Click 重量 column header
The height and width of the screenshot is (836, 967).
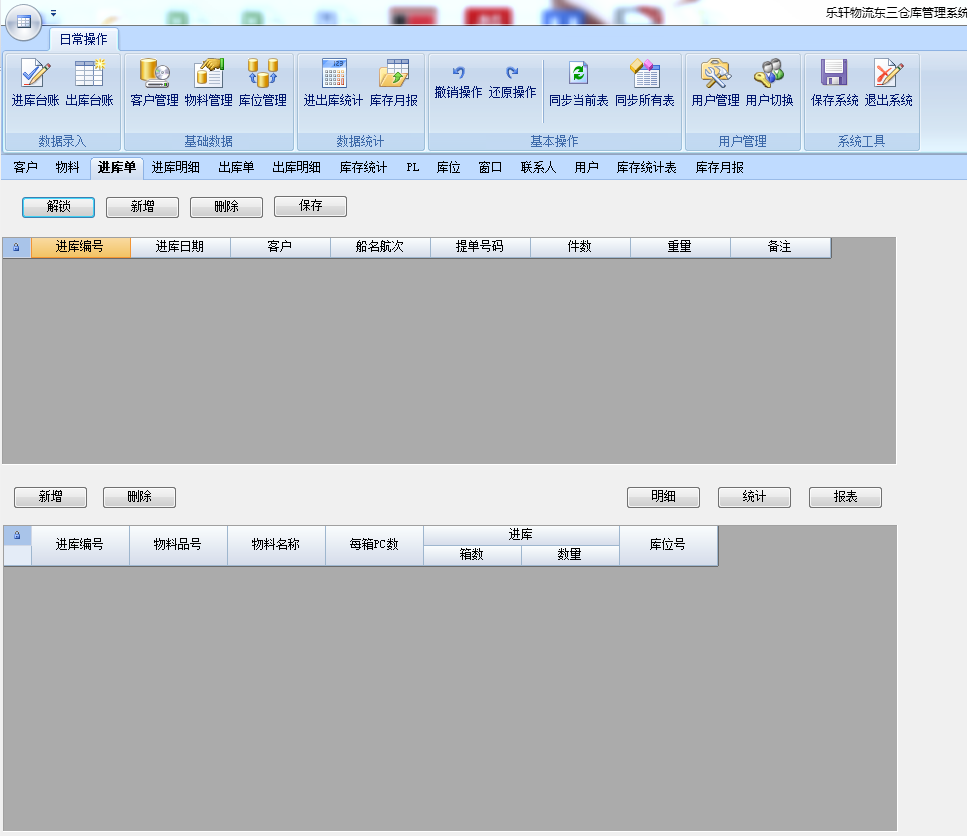[680, 247]
